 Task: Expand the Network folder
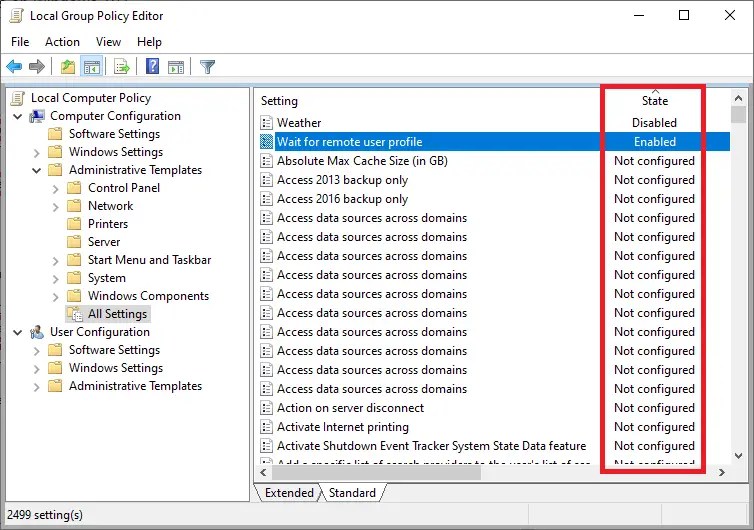(x=55, y=207)
